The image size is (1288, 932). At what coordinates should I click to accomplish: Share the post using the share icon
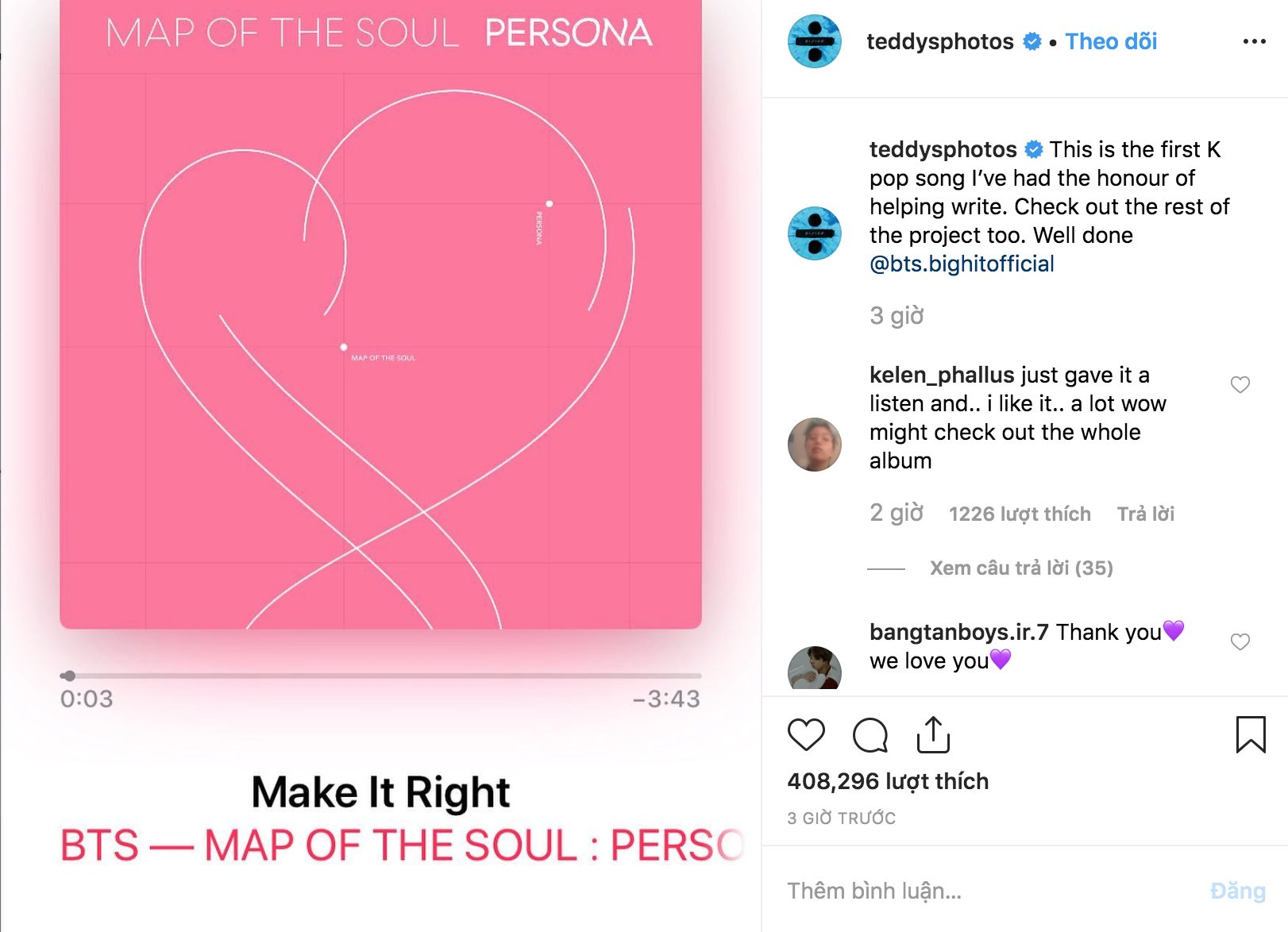click(x=933, y=734)
